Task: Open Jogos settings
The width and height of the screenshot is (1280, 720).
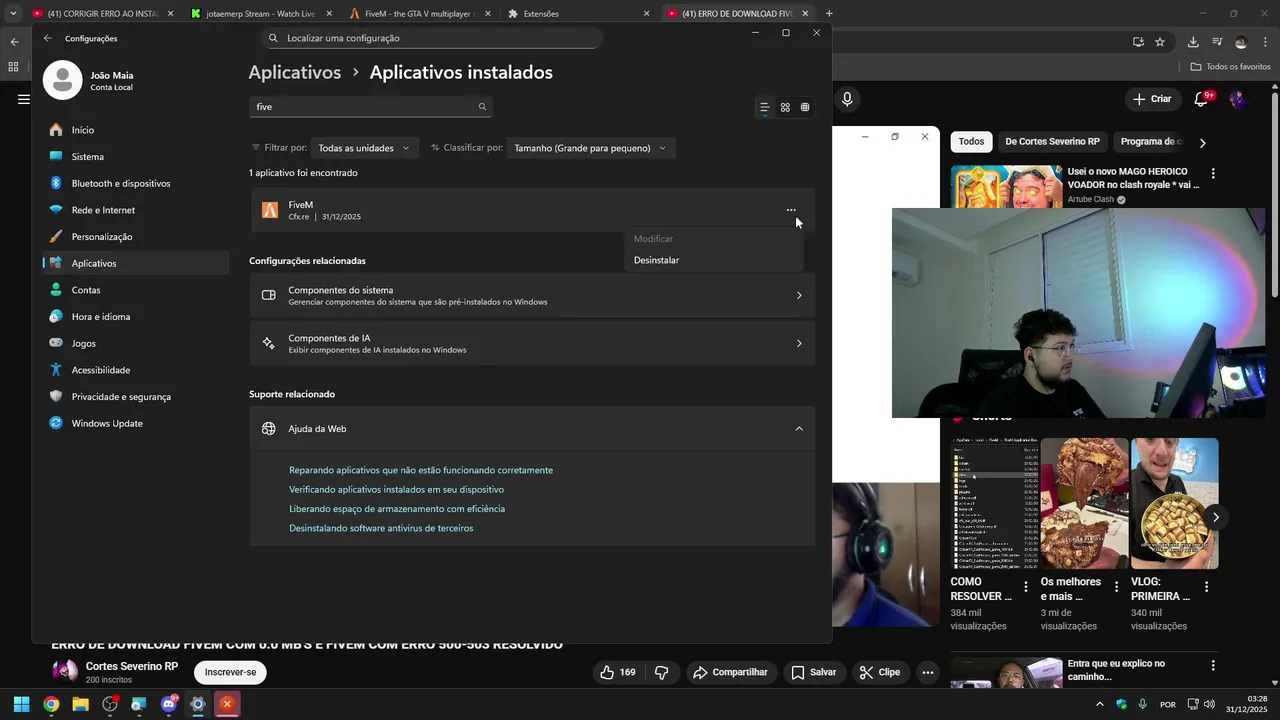Action: coord(136,343)
